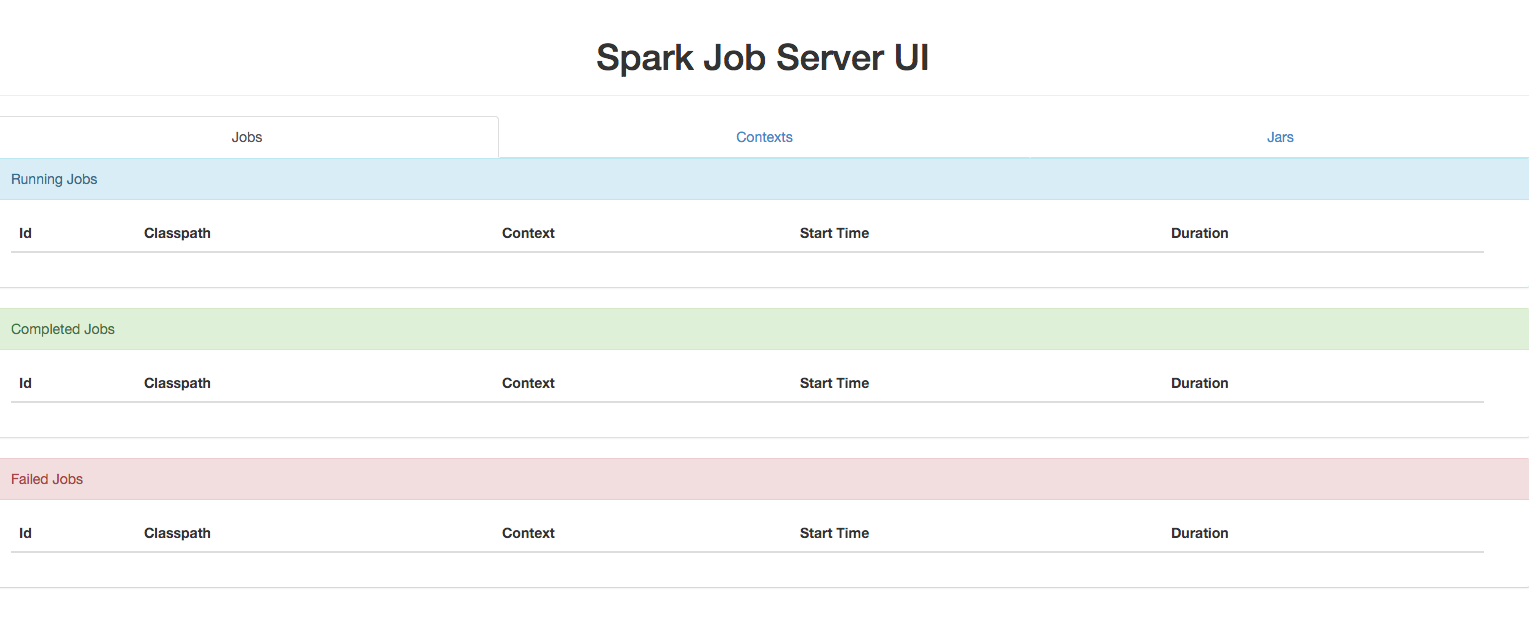The height and width of the screenshot is (634, 1529).
Task: Sort Failed Jobs by Context column
Action: [x=528, y=533]
